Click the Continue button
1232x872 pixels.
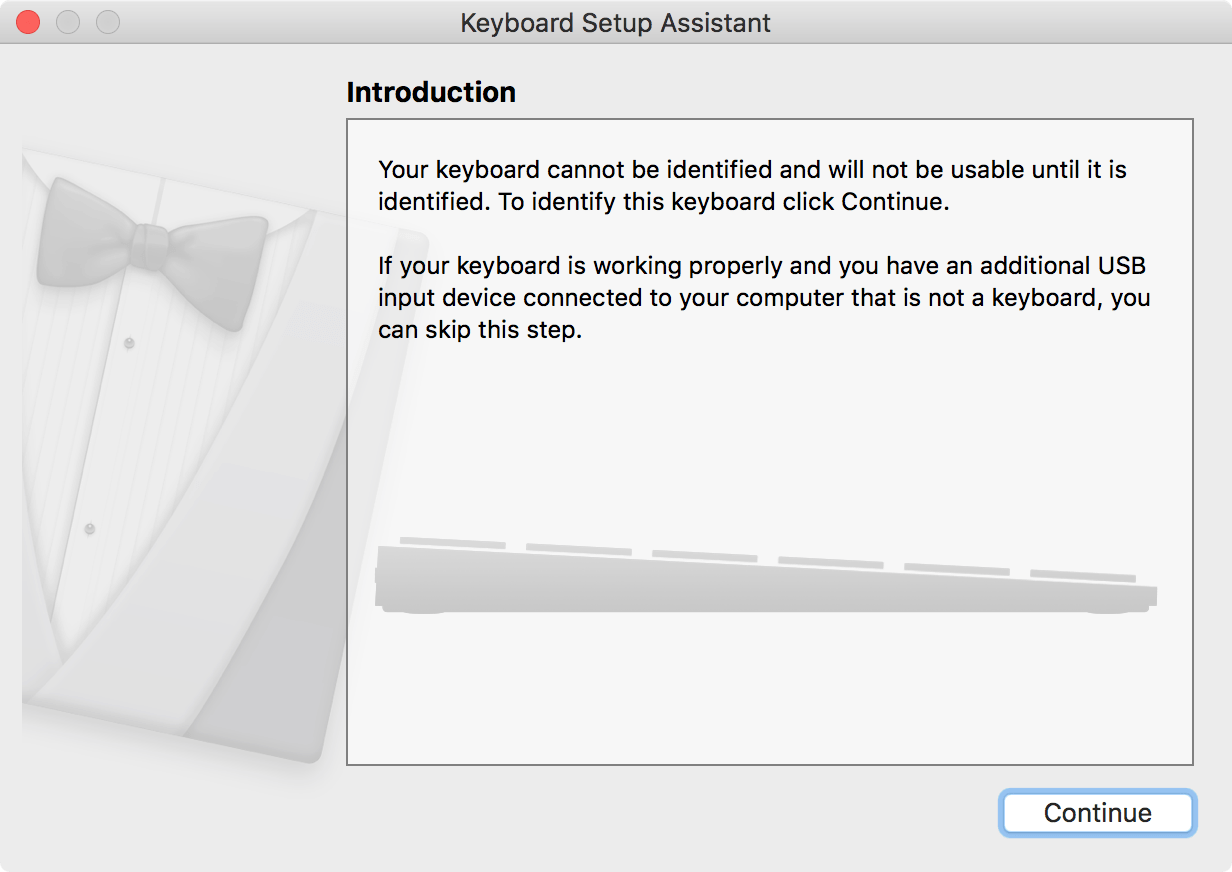coord(1097,813)
